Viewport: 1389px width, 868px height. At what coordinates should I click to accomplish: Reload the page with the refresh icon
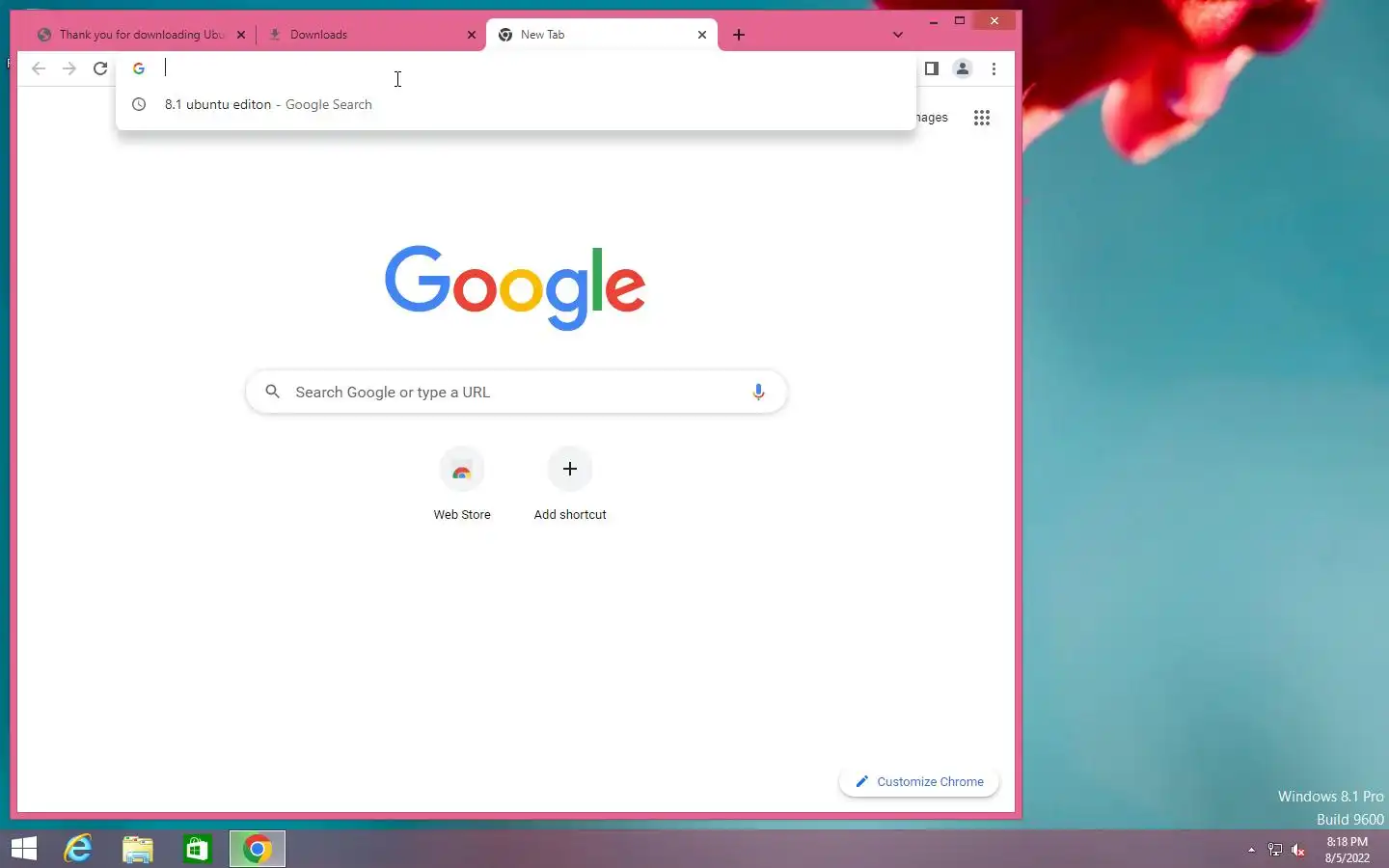(100, 68)
